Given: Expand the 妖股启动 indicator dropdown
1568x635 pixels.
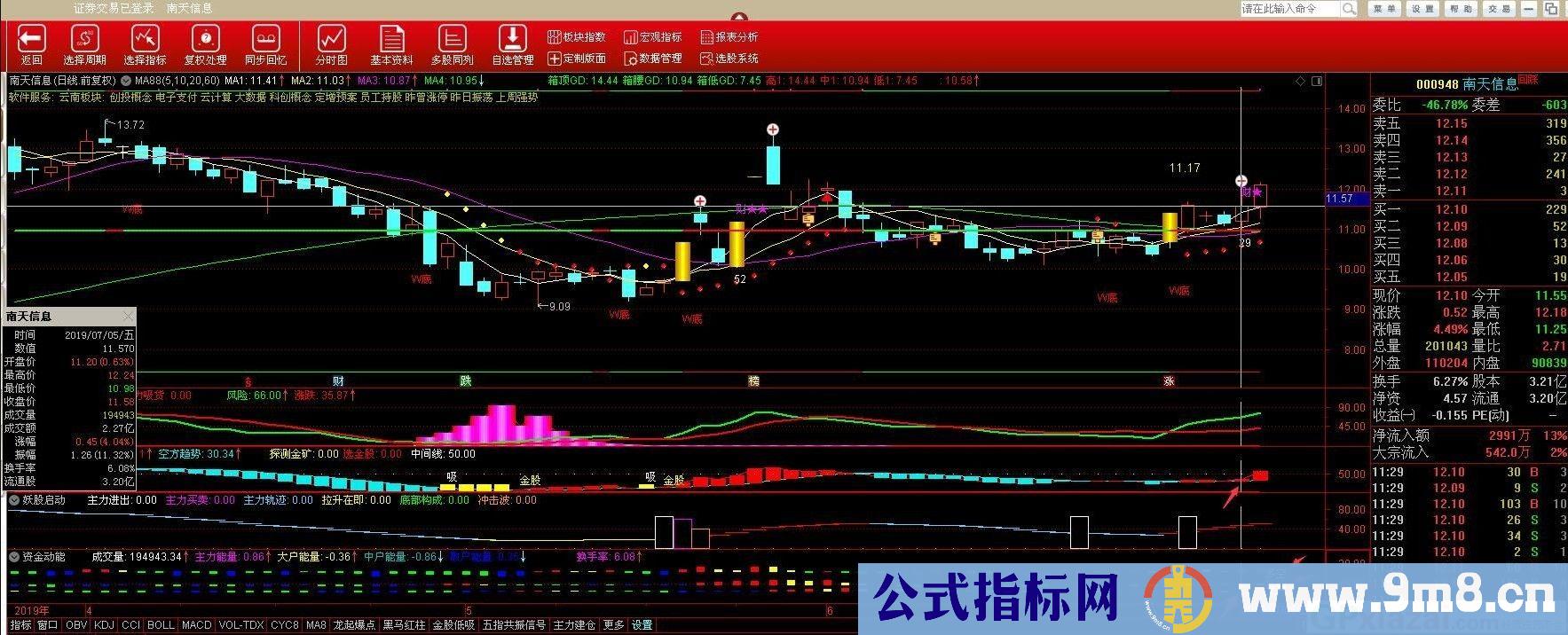Looking at the screenshot, I should [14, 500].
